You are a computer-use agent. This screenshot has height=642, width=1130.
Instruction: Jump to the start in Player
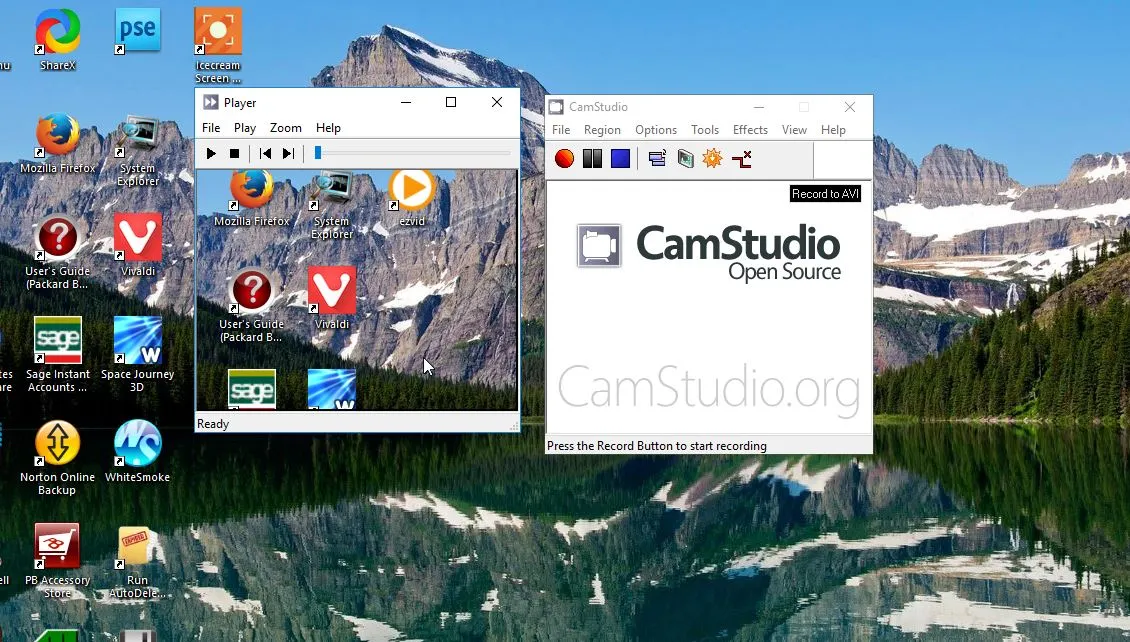(265, 153)
